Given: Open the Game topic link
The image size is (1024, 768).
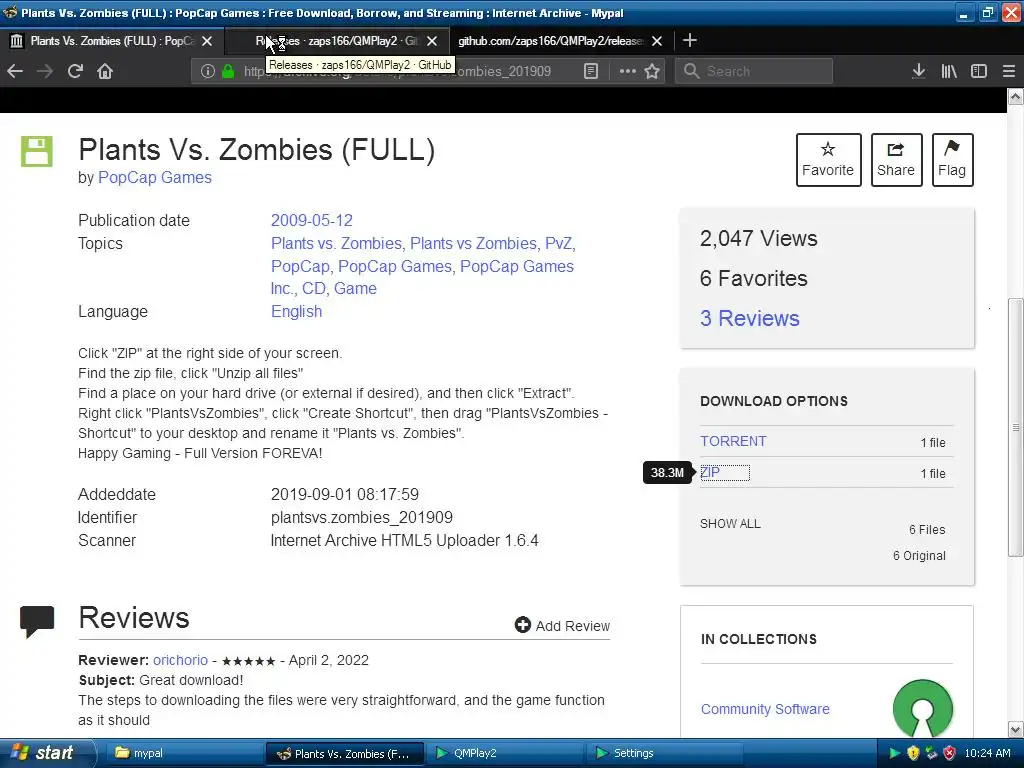Looking at the screenshot, I should pos(355,288).
